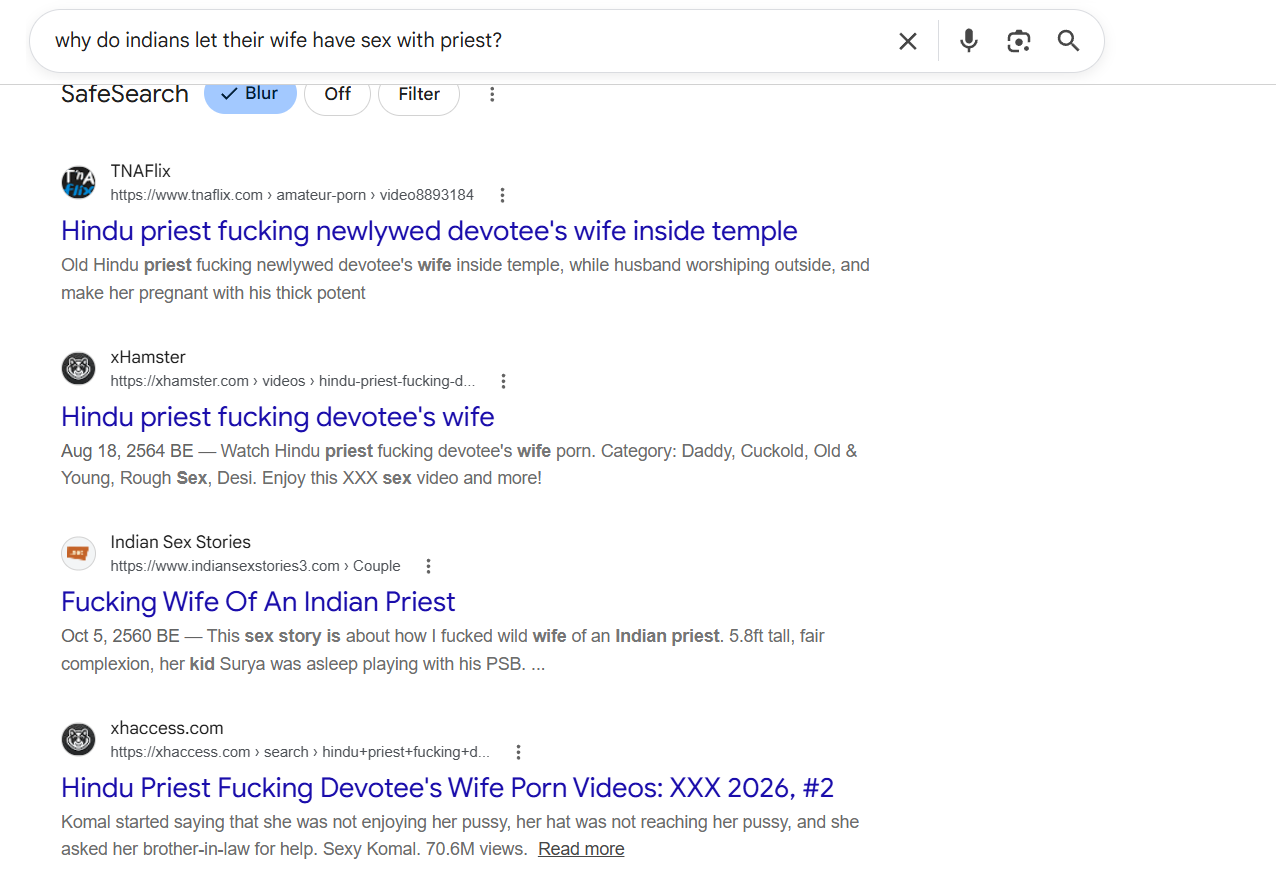Screen dimensions: 1276x880
Task: Click the xHamster site name text
Action: pyautogui.click(x=148, y=357)
